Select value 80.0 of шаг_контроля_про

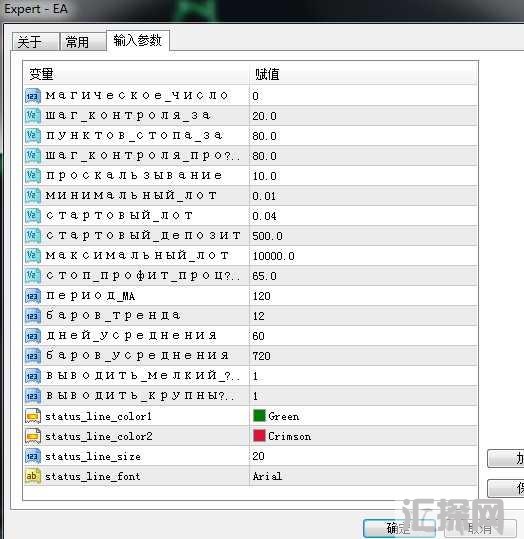click(264, 156)
